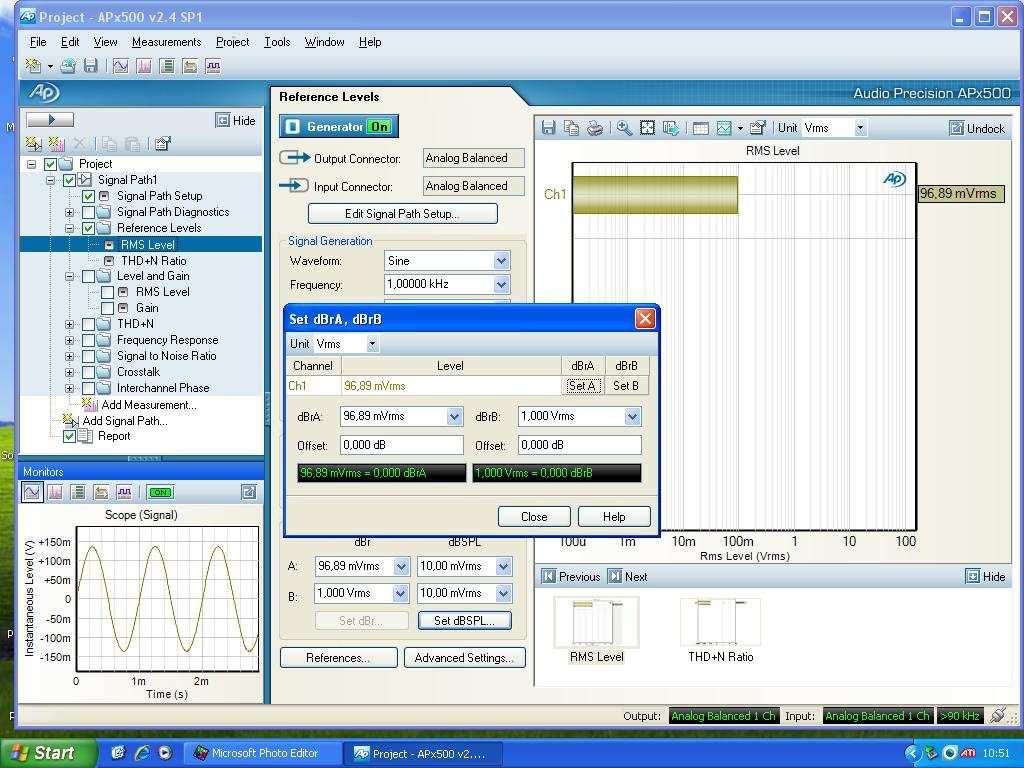
Task: Check the Gain measurement checkbox
Action: pos(108,308)
